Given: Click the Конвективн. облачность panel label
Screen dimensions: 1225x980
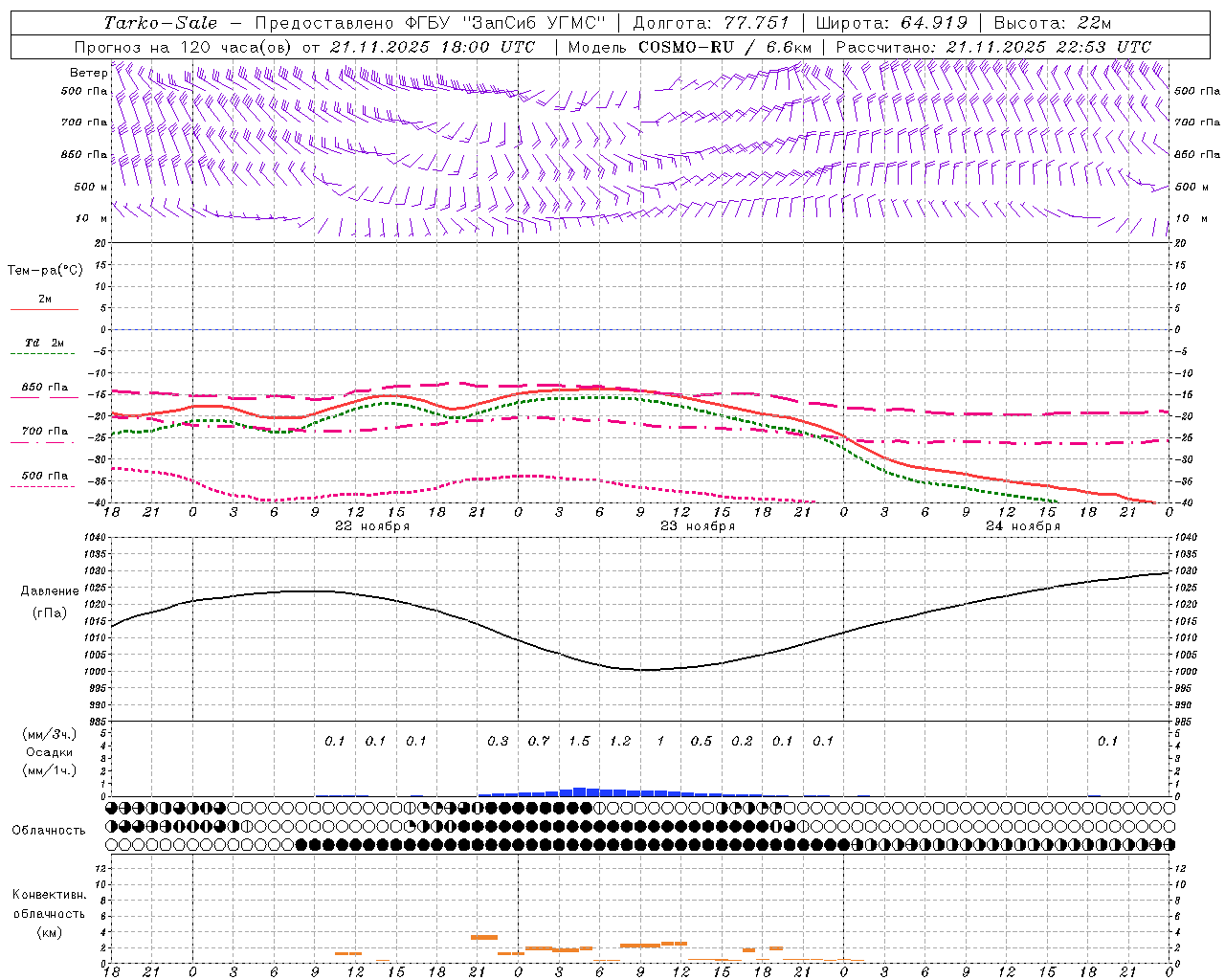Looking at the screenshot, I should click(49, 913).
